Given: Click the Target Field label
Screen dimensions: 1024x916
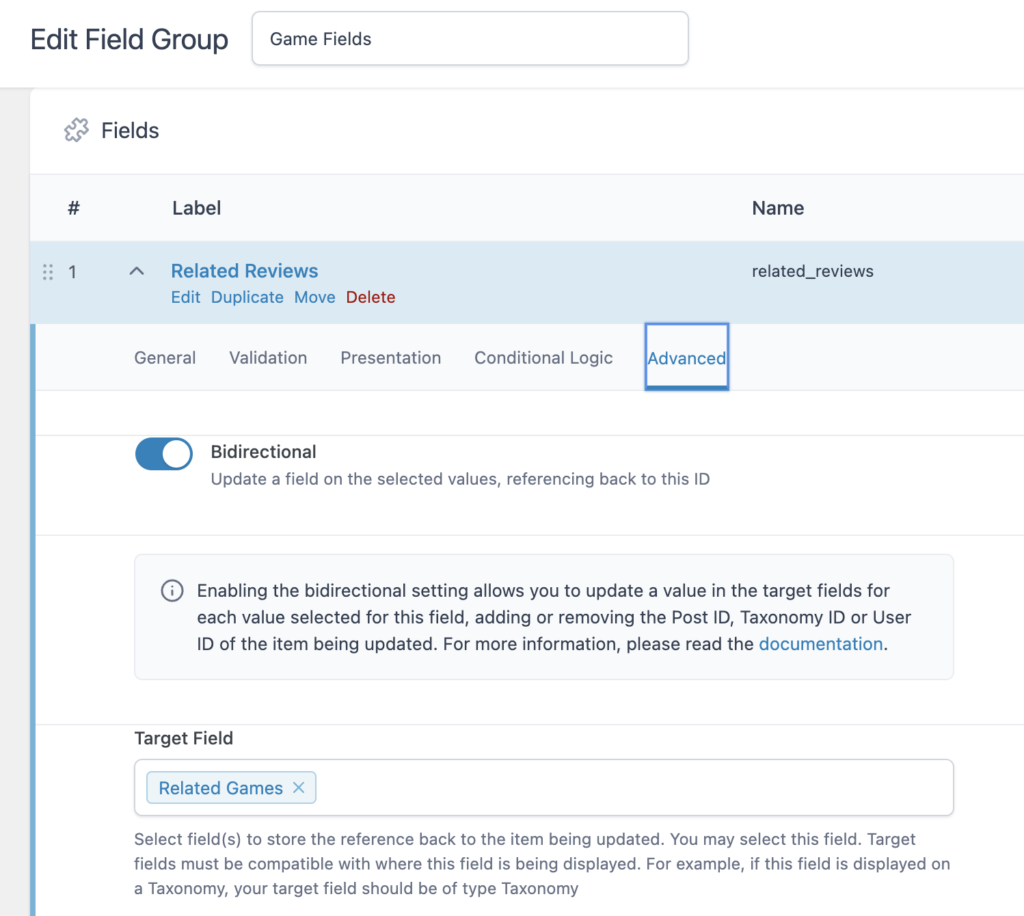Looking at the screenshot, I should 184,738.
